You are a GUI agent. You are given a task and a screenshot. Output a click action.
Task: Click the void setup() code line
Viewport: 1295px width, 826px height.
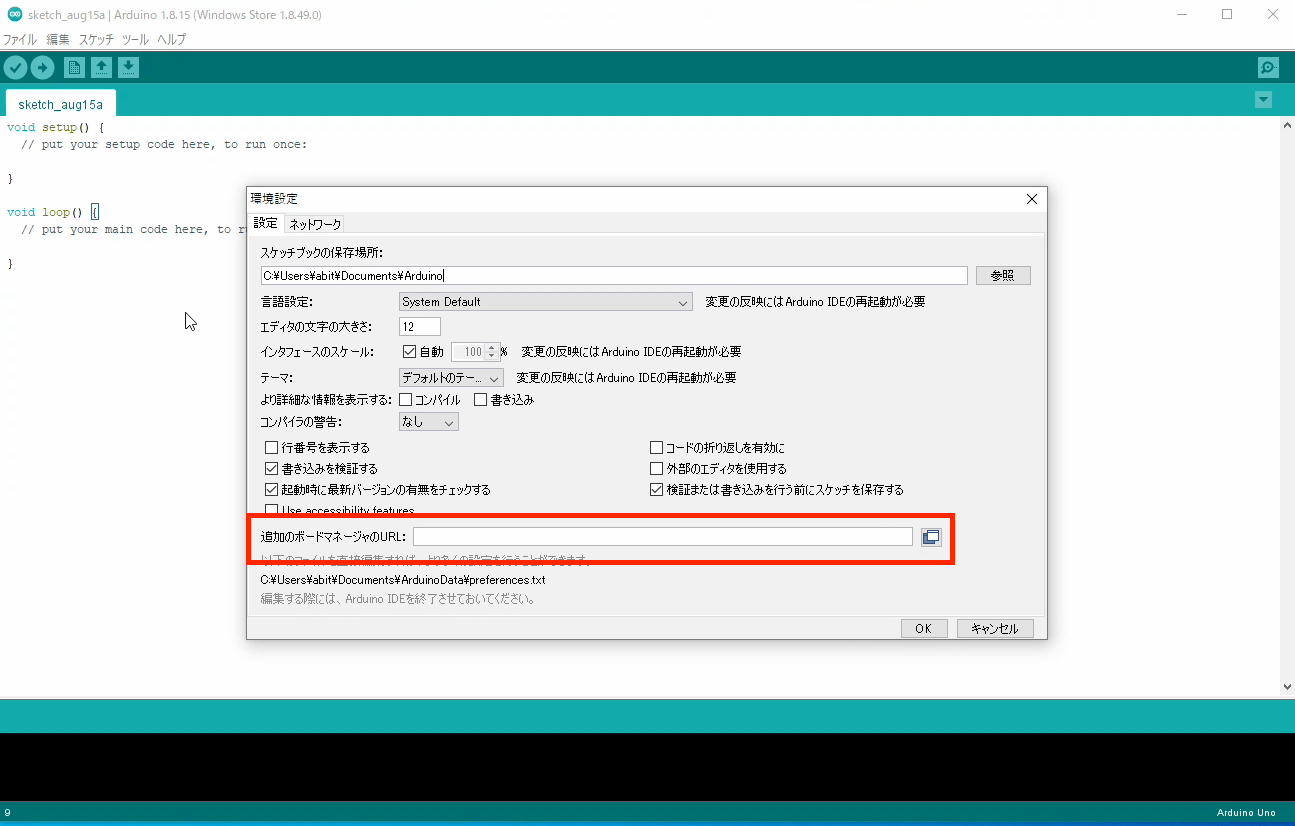click(x=55, y=127)
